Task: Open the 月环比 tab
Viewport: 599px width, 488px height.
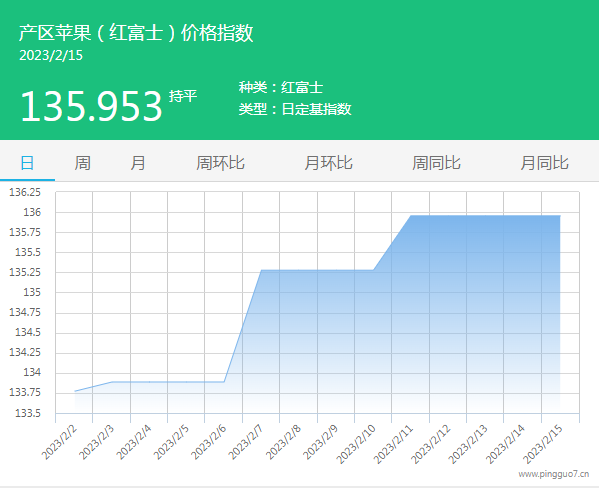Action: (328, 163)
